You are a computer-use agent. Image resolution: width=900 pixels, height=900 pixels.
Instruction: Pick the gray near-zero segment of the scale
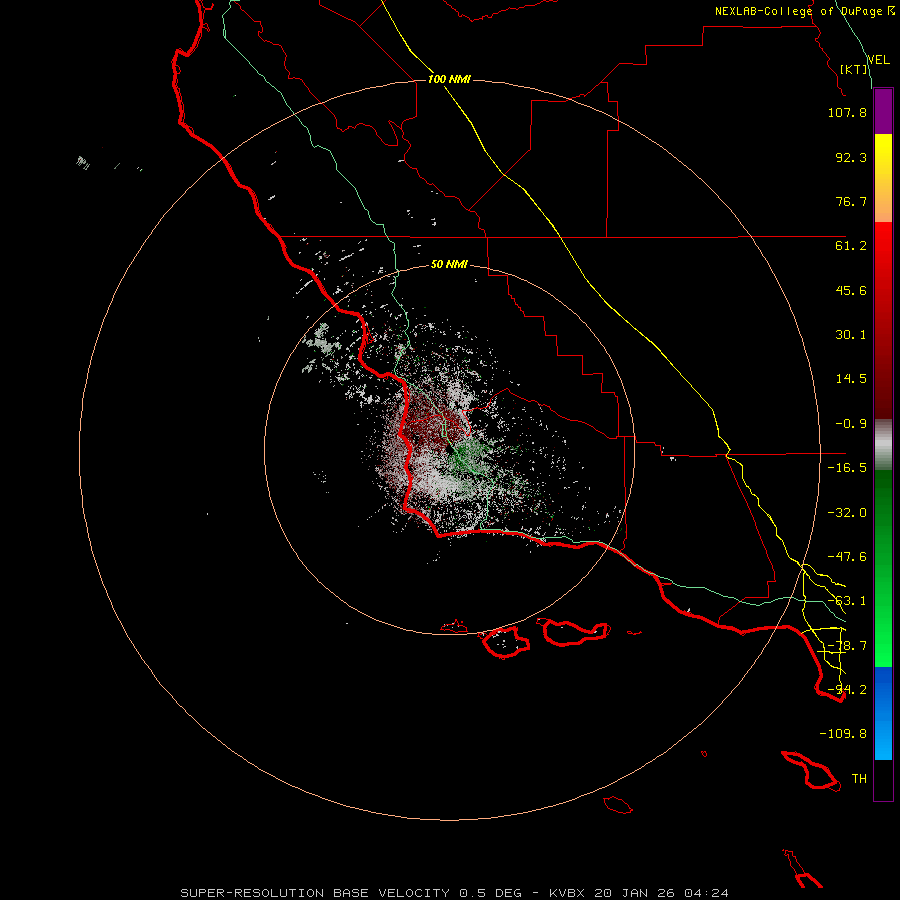(883, 445)
